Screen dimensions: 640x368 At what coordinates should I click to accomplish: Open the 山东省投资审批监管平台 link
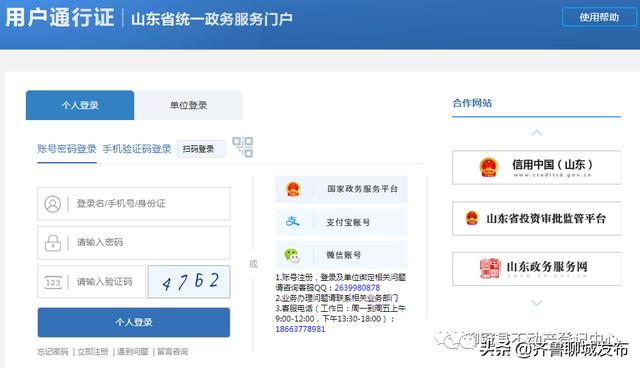pyautogui.click(x=536, y=218)
